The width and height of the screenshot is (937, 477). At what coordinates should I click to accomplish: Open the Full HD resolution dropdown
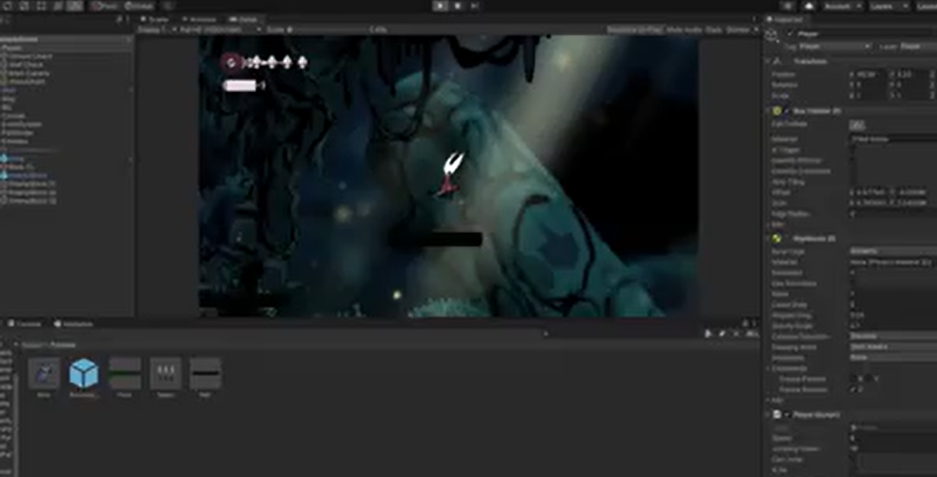tap(221, 29)
